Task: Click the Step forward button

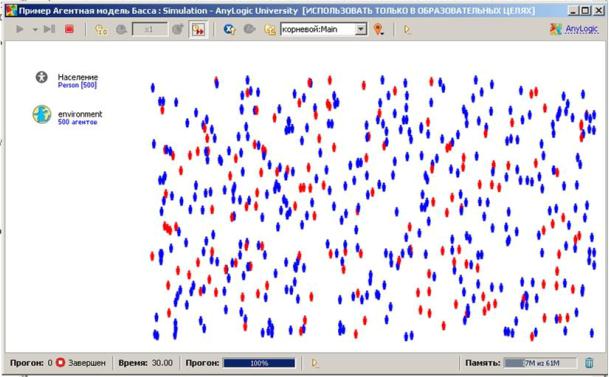Action: pyautogui.click(x=49, y=29)
